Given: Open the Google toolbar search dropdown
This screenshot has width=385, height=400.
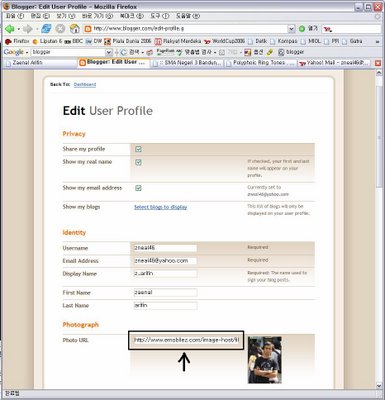Looking at the screenshot, I should pos(109,52).
